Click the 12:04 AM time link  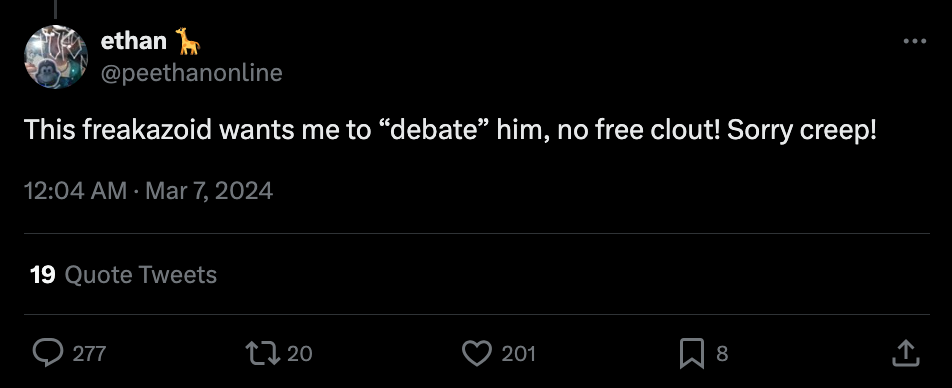[75, 191]
